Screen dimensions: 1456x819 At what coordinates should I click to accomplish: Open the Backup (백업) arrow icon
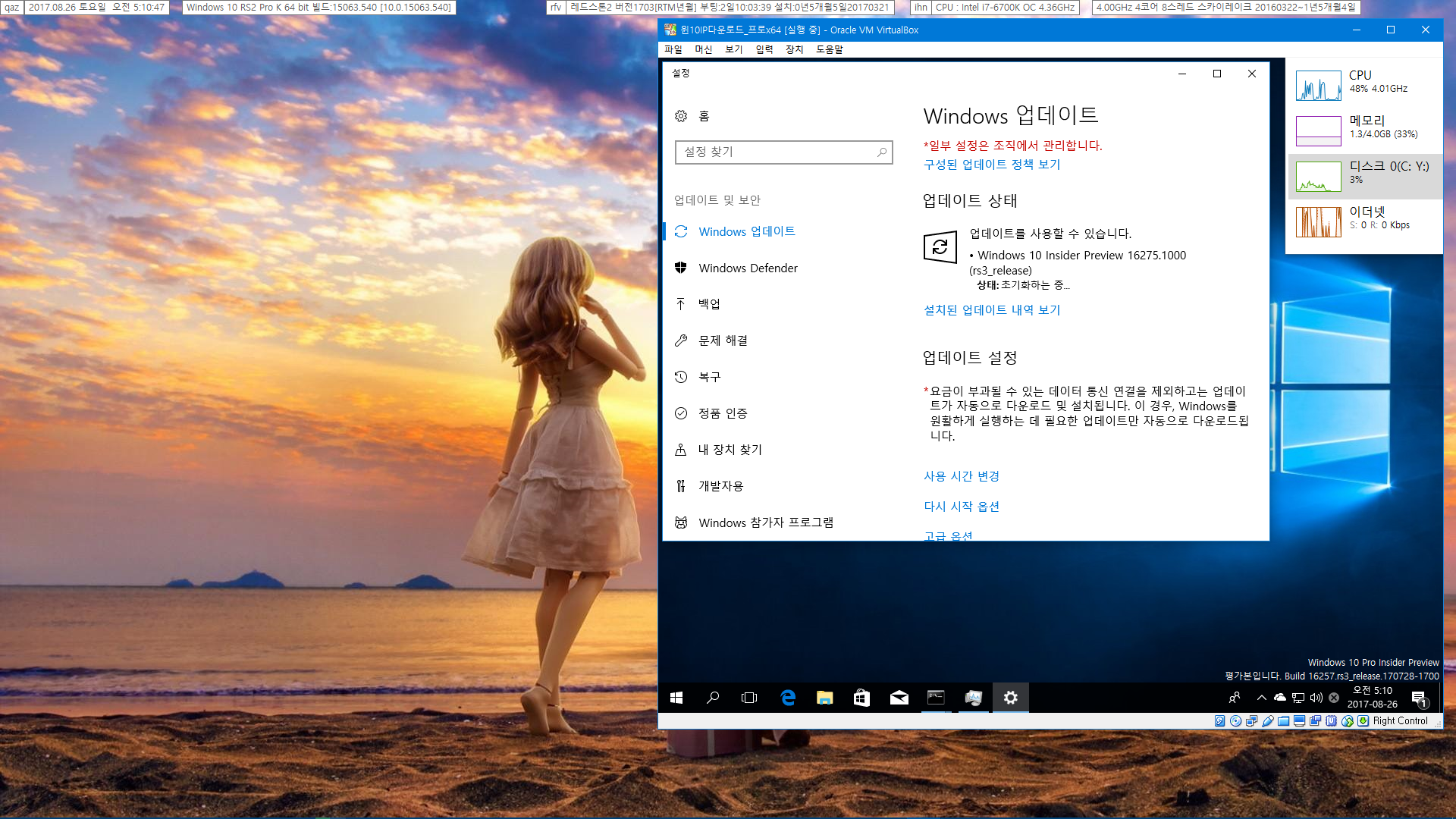681,304
